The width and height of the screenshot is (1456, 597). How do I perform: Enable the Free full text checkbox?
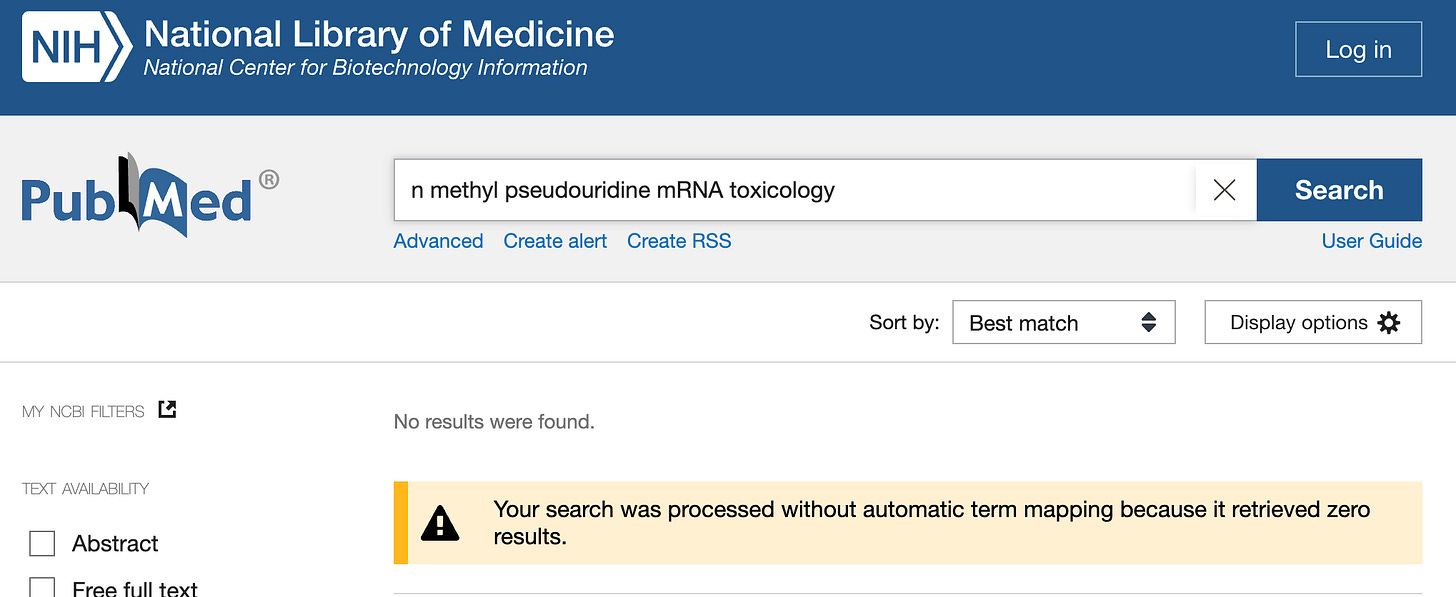42,588
